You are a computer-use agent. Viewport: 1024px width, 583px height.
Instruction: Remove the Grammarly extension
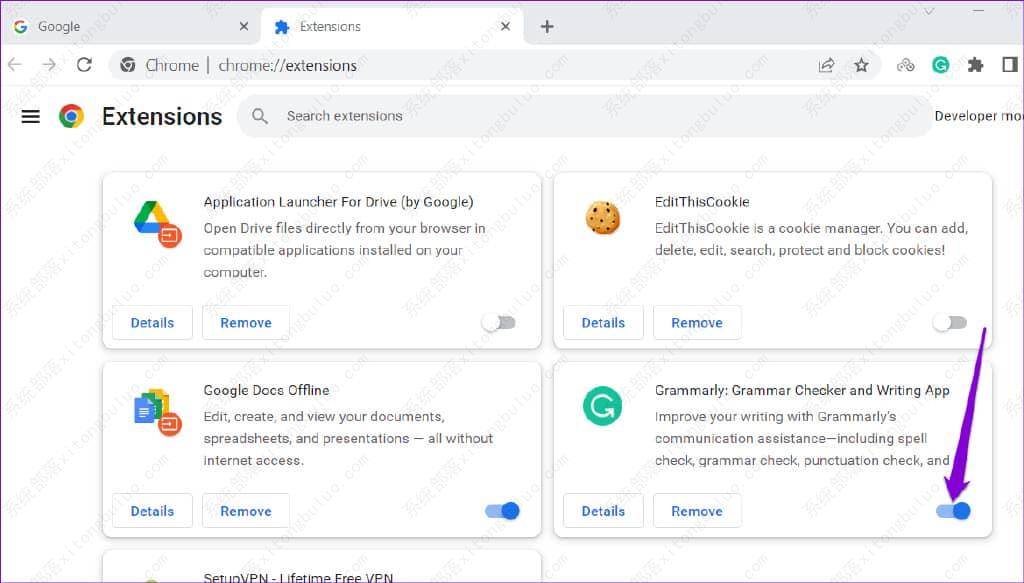[x=697, y=511]
